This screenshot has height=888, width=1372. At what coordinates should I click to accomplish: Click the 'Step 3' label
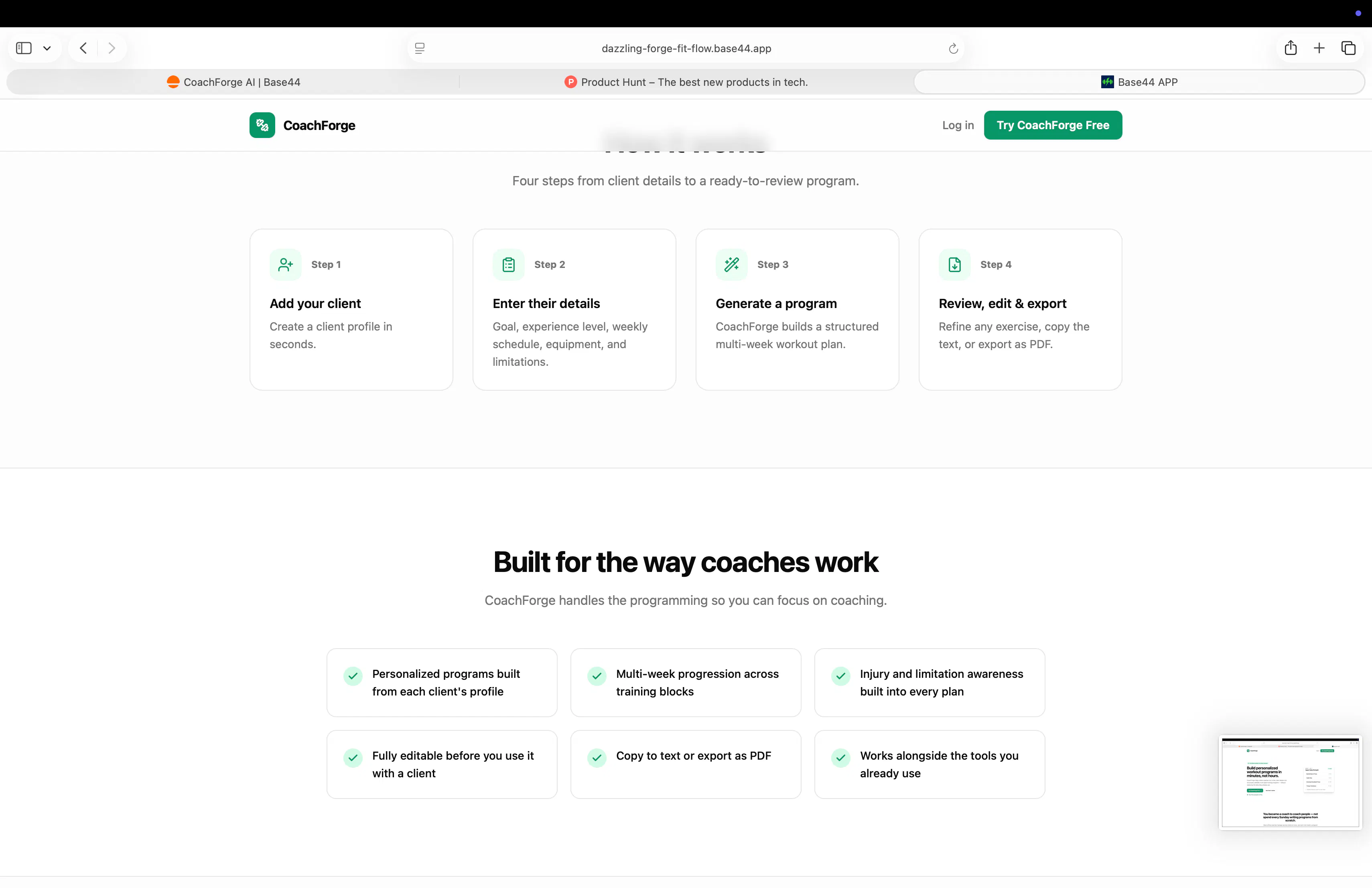[x=773, y=264]
